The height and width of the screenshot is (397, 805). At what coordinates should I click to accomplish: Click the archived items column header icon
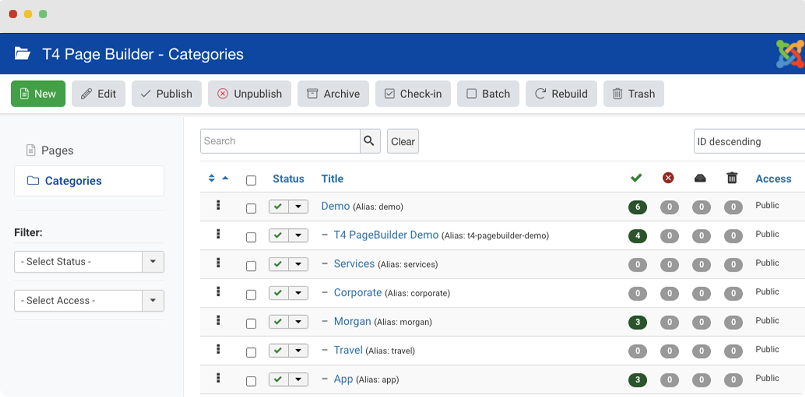pos(700,178)
